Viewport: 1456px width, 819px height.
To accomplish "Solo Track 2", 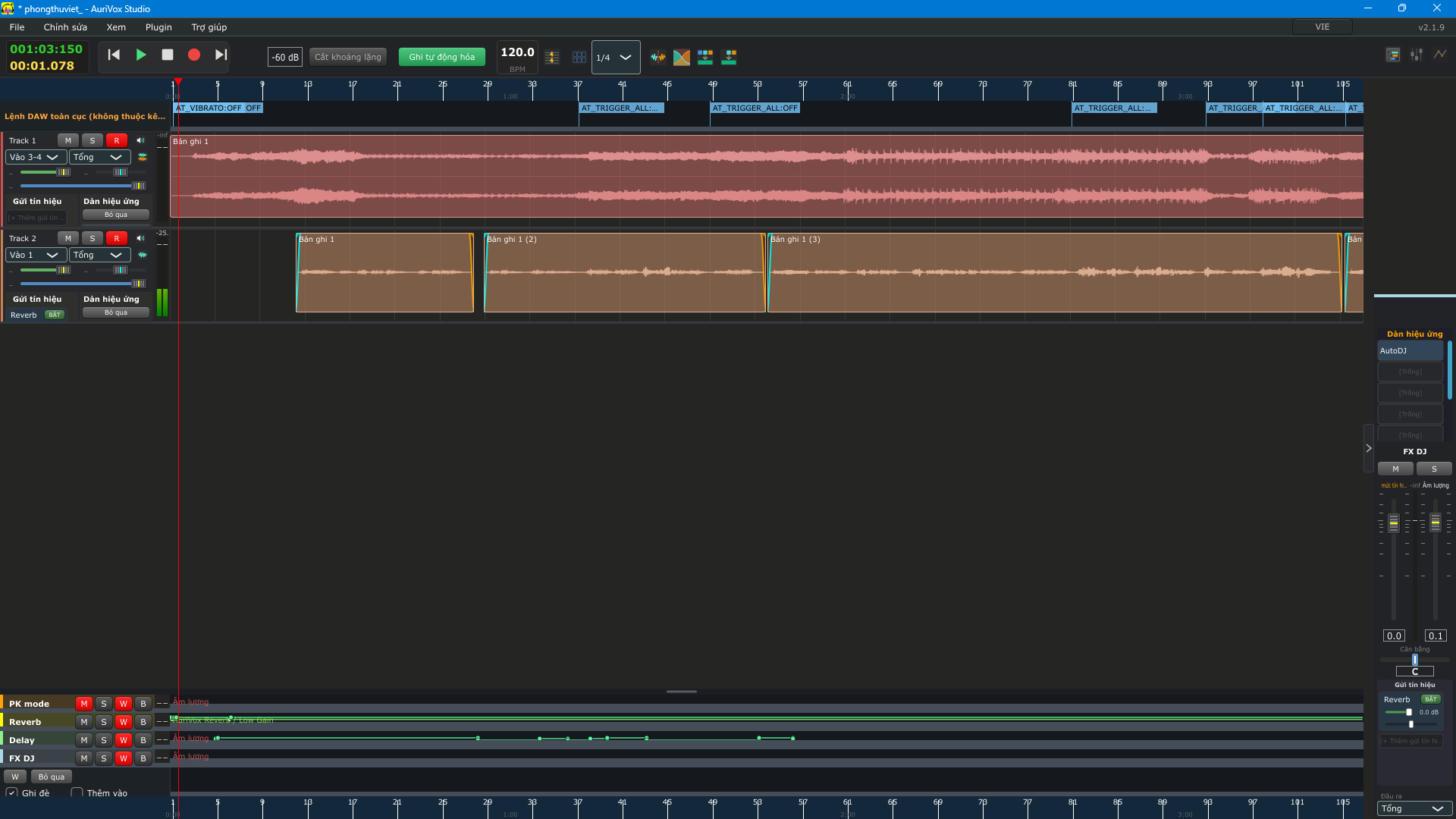I will tap(92, 238).
